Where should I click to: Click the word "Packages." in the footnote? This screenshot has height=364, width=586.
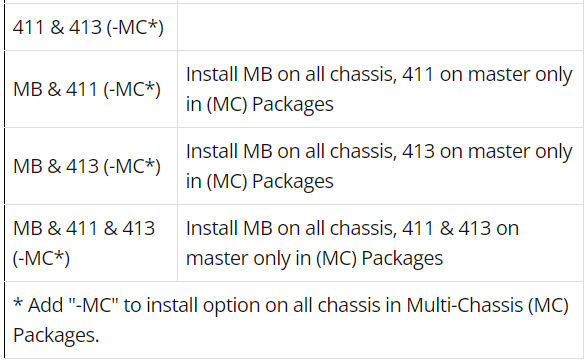pyautogui.click(x=56, y=335)
